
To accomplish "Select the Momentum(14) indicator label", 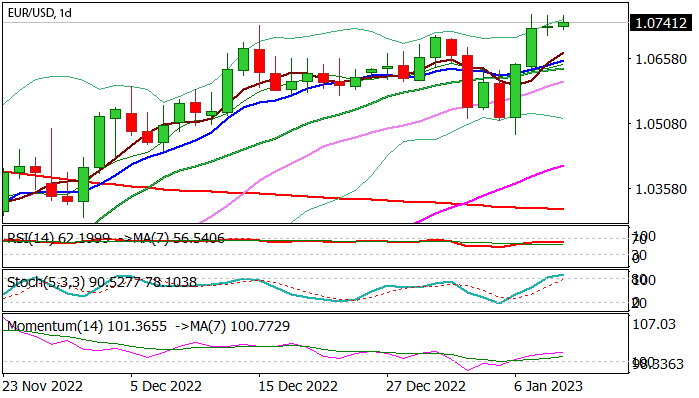I will 148,326.
